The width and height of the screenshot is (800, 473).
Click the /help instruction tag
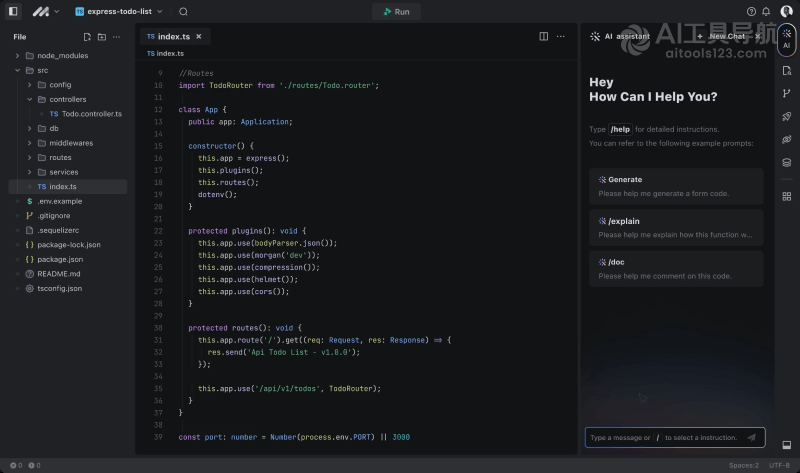(x=620, y=130)
